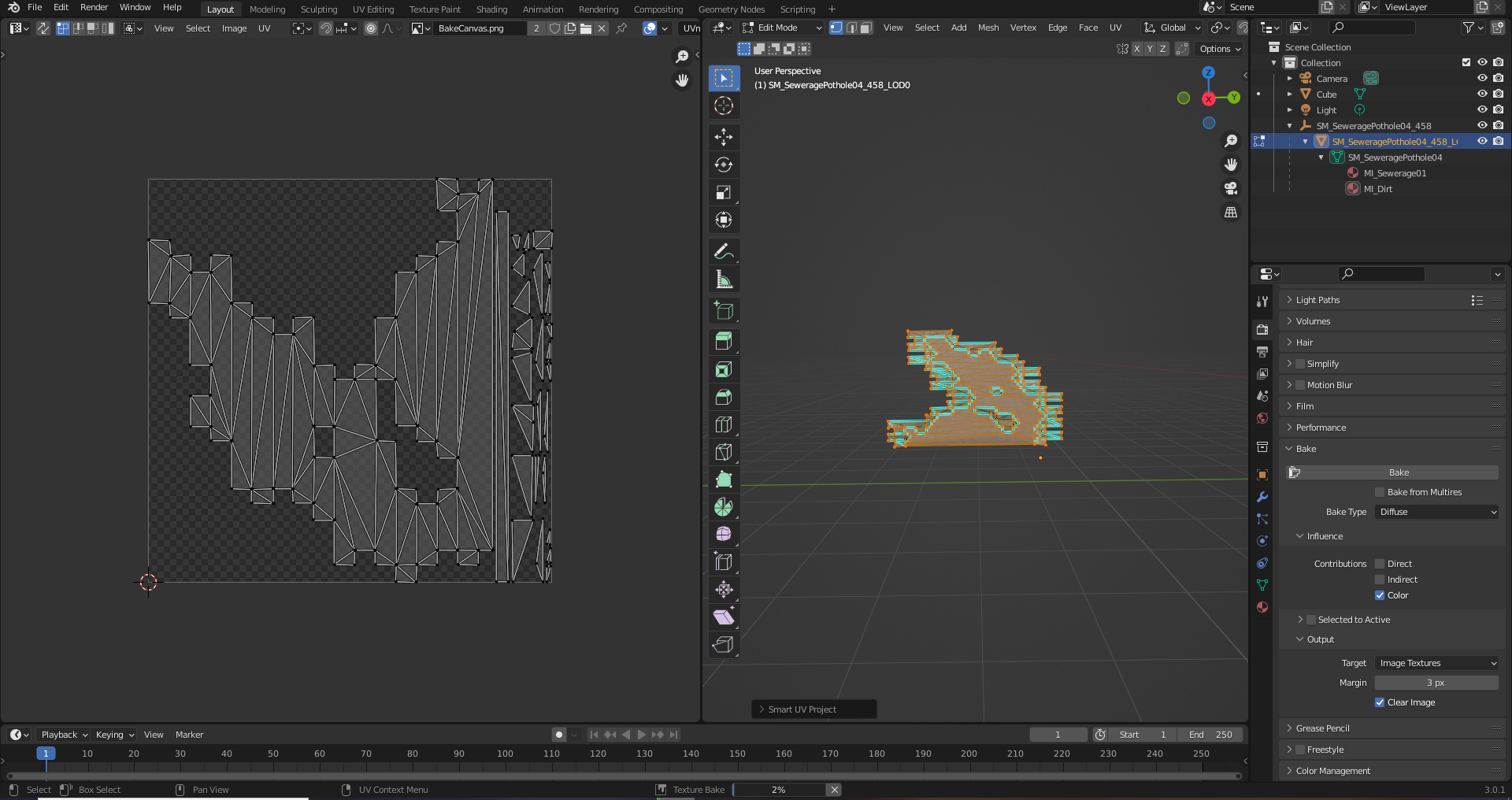Open the Render menu
This screenshot has height=800, width=1512.
click(94, 7)
